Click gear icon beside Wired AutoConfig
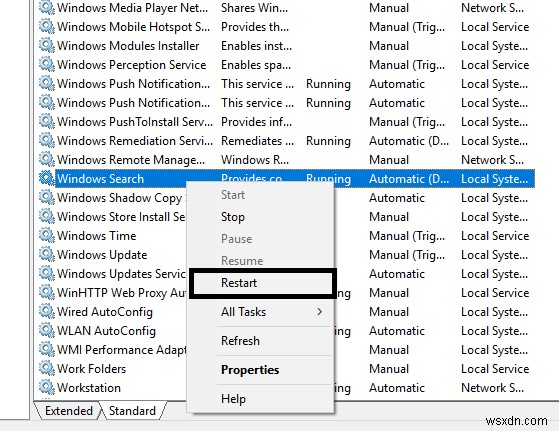Viewport: 559px width, 431px height. coord(46,311)
